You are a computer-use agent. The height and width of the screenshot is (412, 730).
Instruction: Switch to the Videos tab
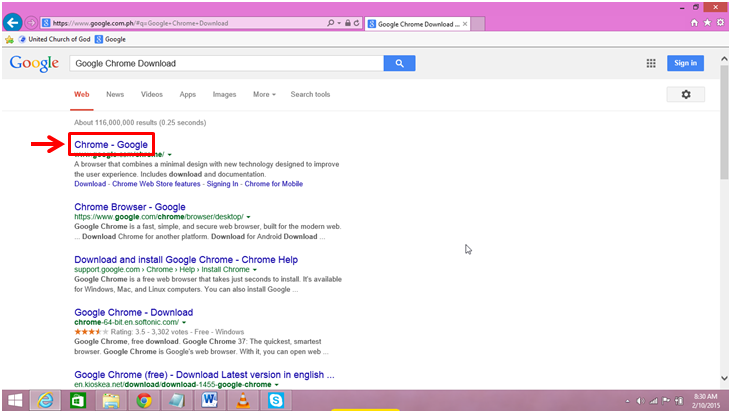click(x=152, y=95)
